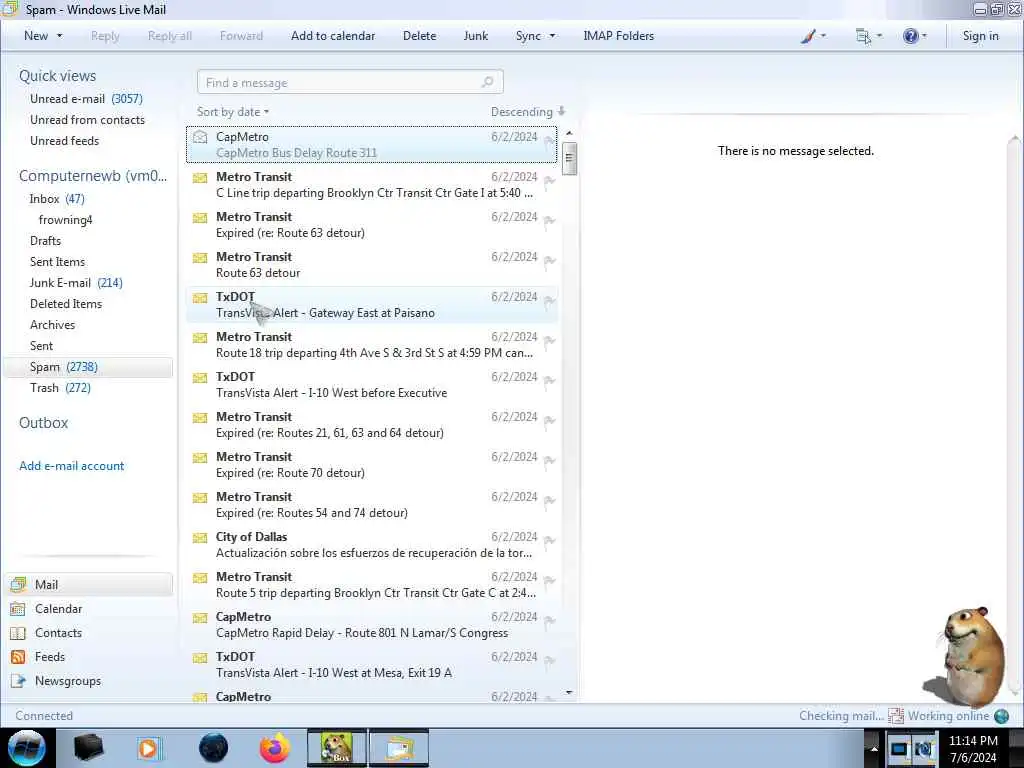The height and width of the screenshot is (768, 1024).
Task: Open the Inbox folder
Action: [57, 199]
